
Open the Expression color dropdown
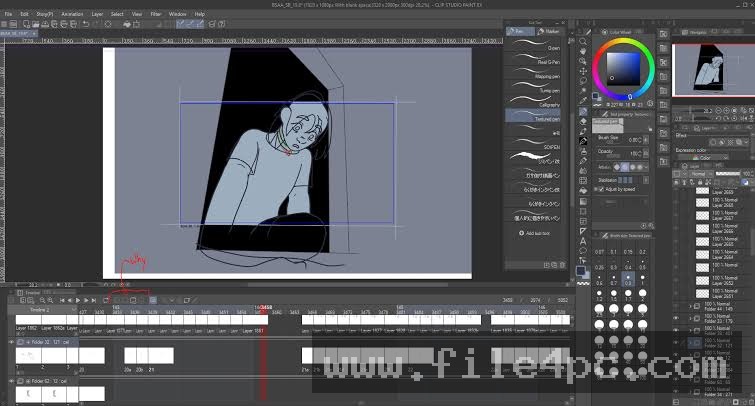pyautogui.click(x=703, y=157)
